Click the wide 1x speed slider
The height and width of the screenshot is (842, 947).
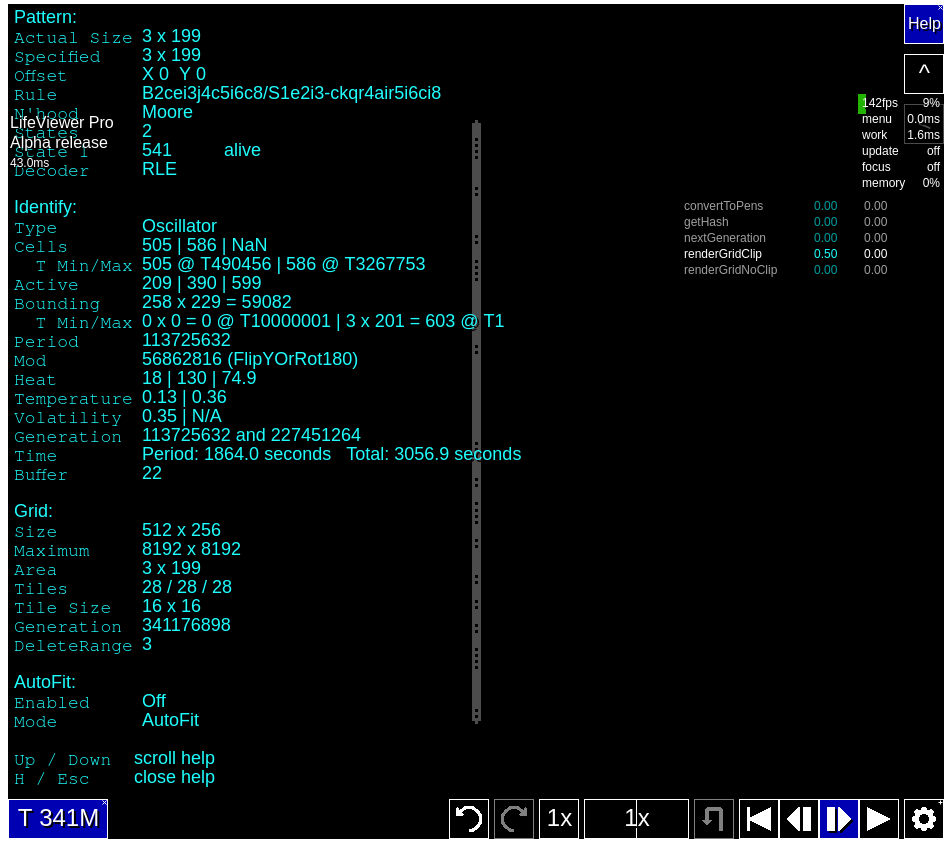pyautogui.click(x=637, y=819)
